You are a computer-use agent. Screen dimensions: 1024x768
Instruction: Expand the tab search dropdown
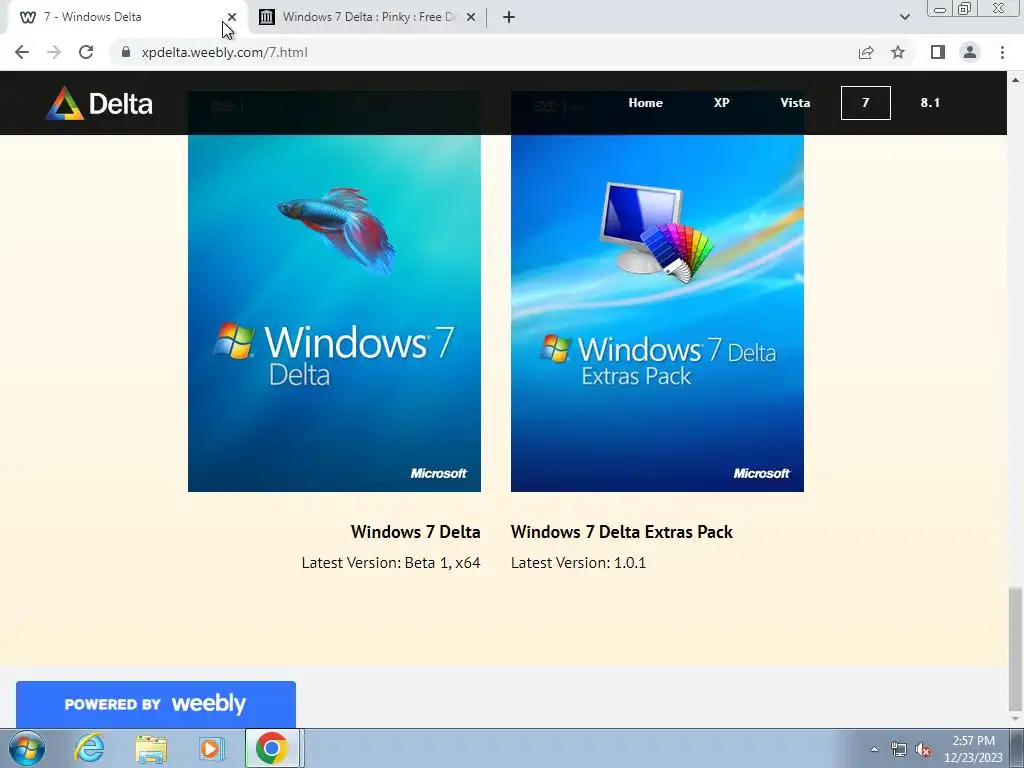(904, 17)
